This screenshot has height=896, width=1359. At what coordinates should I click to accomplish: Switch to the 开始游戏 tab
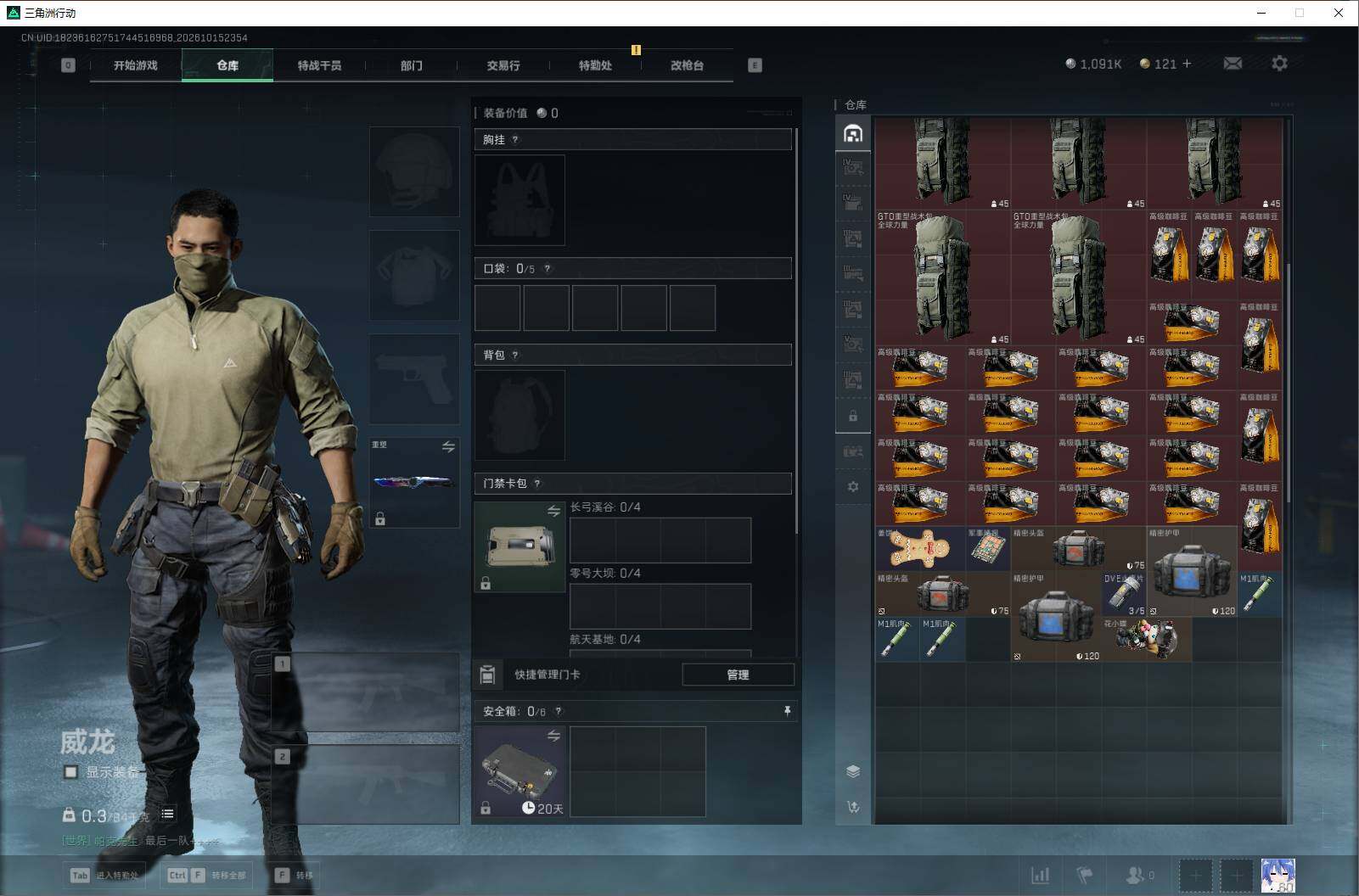136,65
